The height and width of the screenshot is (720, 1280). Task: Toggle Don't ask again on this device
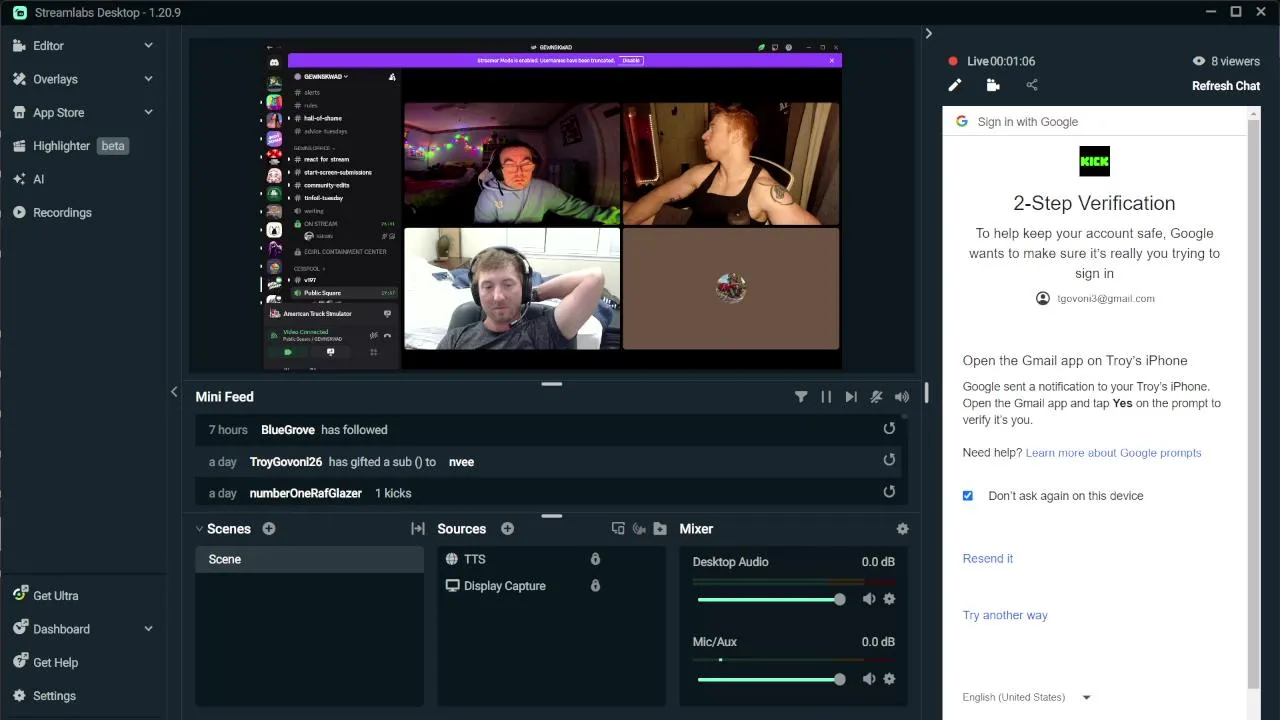967,496
